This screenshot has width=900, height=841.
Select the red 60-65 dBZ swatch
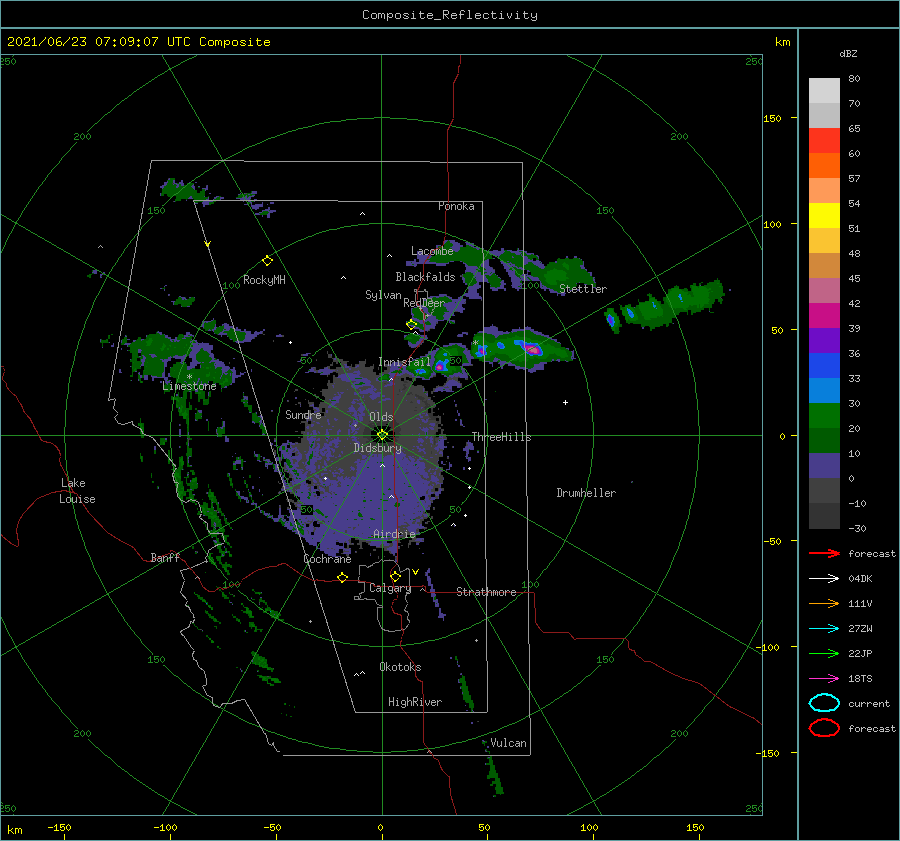tap(824, 141)
